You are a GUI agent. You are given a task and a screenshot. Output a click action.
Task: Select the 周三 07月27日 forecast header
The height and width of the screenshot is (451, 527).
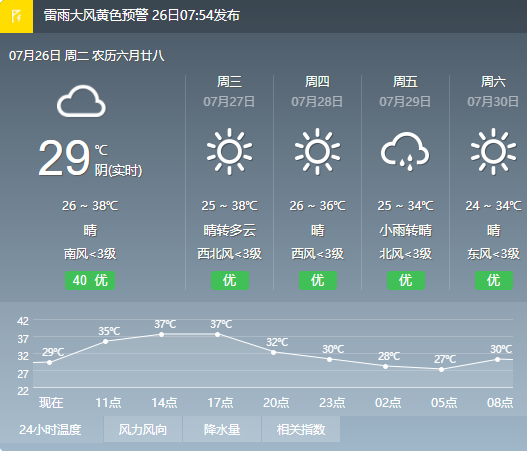pos(229,91)
